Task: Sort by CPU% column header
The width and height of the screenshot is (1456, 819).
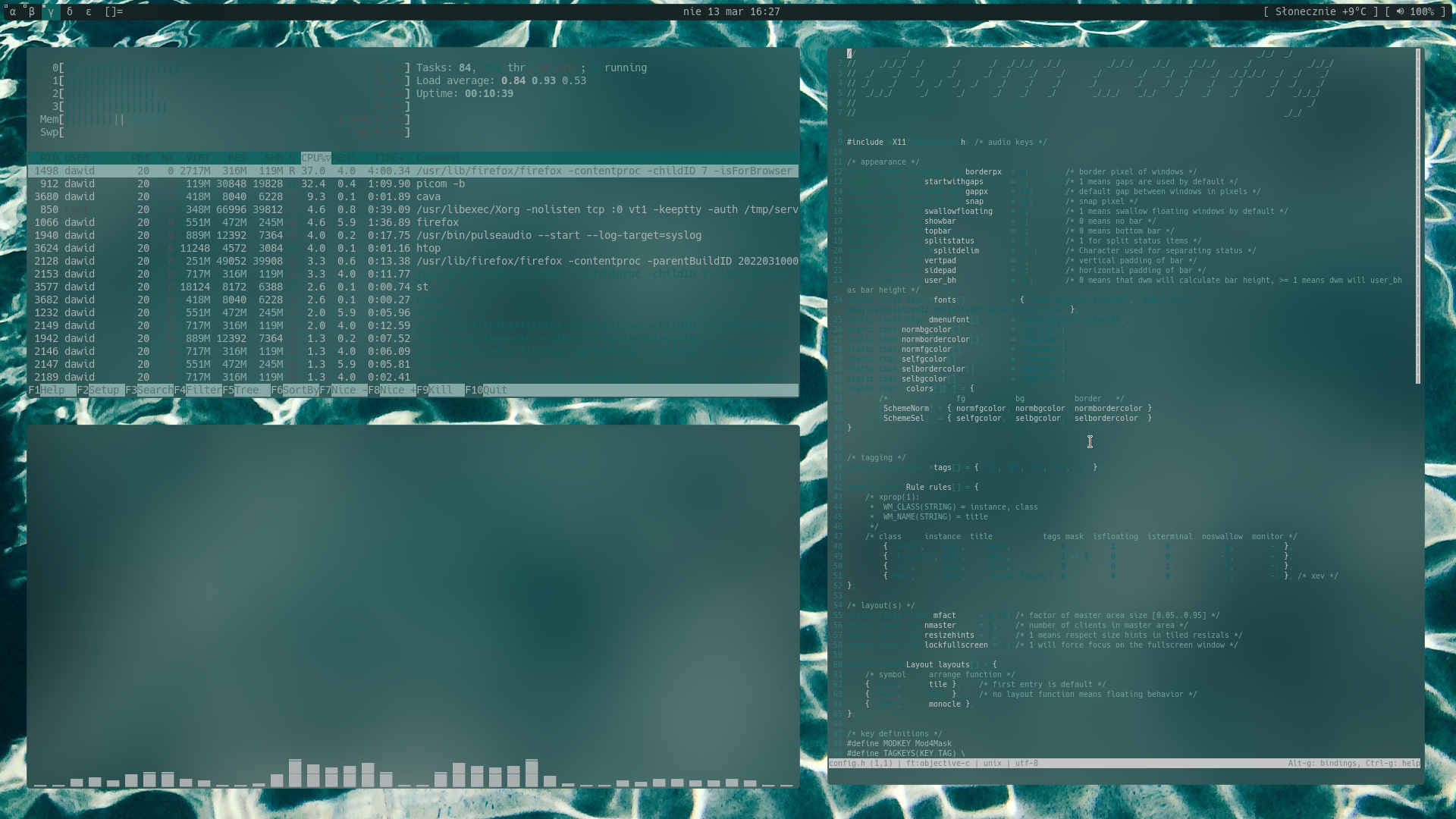Action: pos(315,158)
